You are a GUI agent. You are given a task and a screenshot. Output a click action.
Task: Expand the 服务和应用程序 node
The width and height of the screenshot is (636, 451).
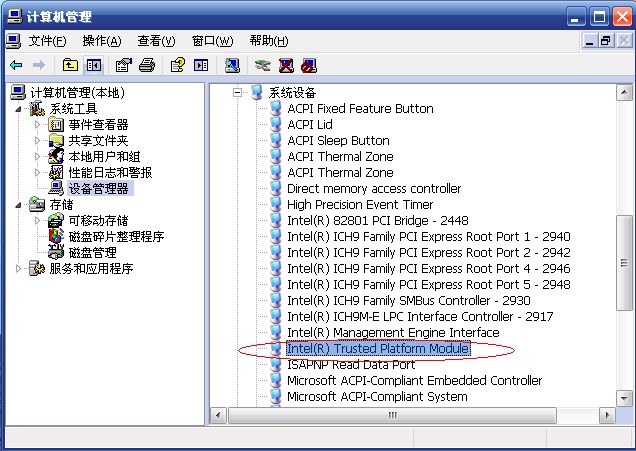(18, 268)
